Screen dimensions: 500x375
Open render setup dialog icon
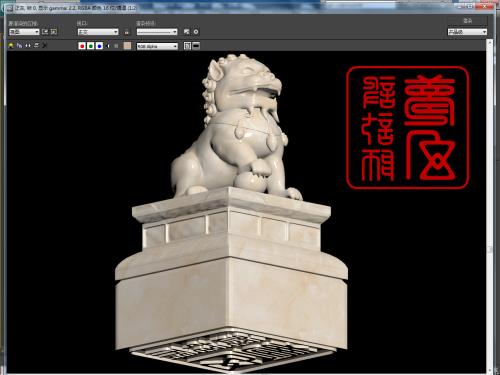click(x=187, y=32)
